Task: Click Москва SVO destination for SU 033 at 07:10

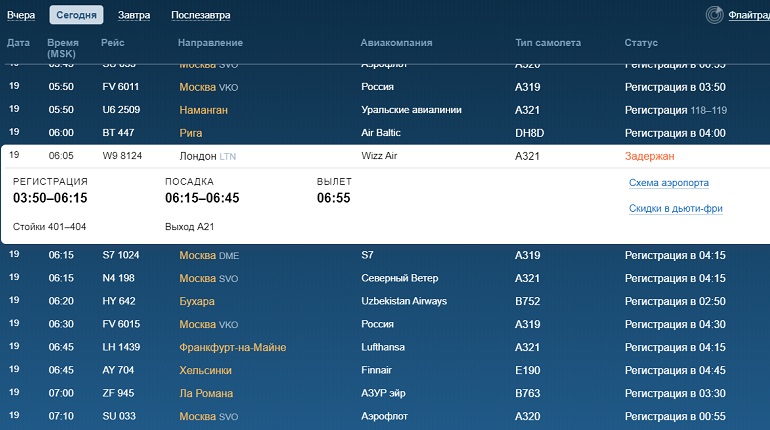Action: point(208,417)
